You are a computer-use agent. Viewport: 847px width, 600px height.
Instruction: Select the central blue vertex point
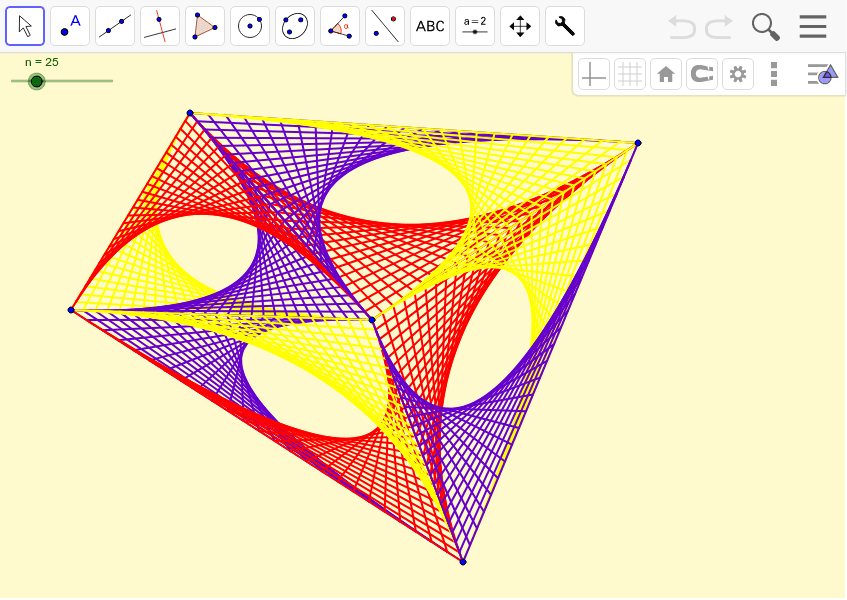point(372,320)
